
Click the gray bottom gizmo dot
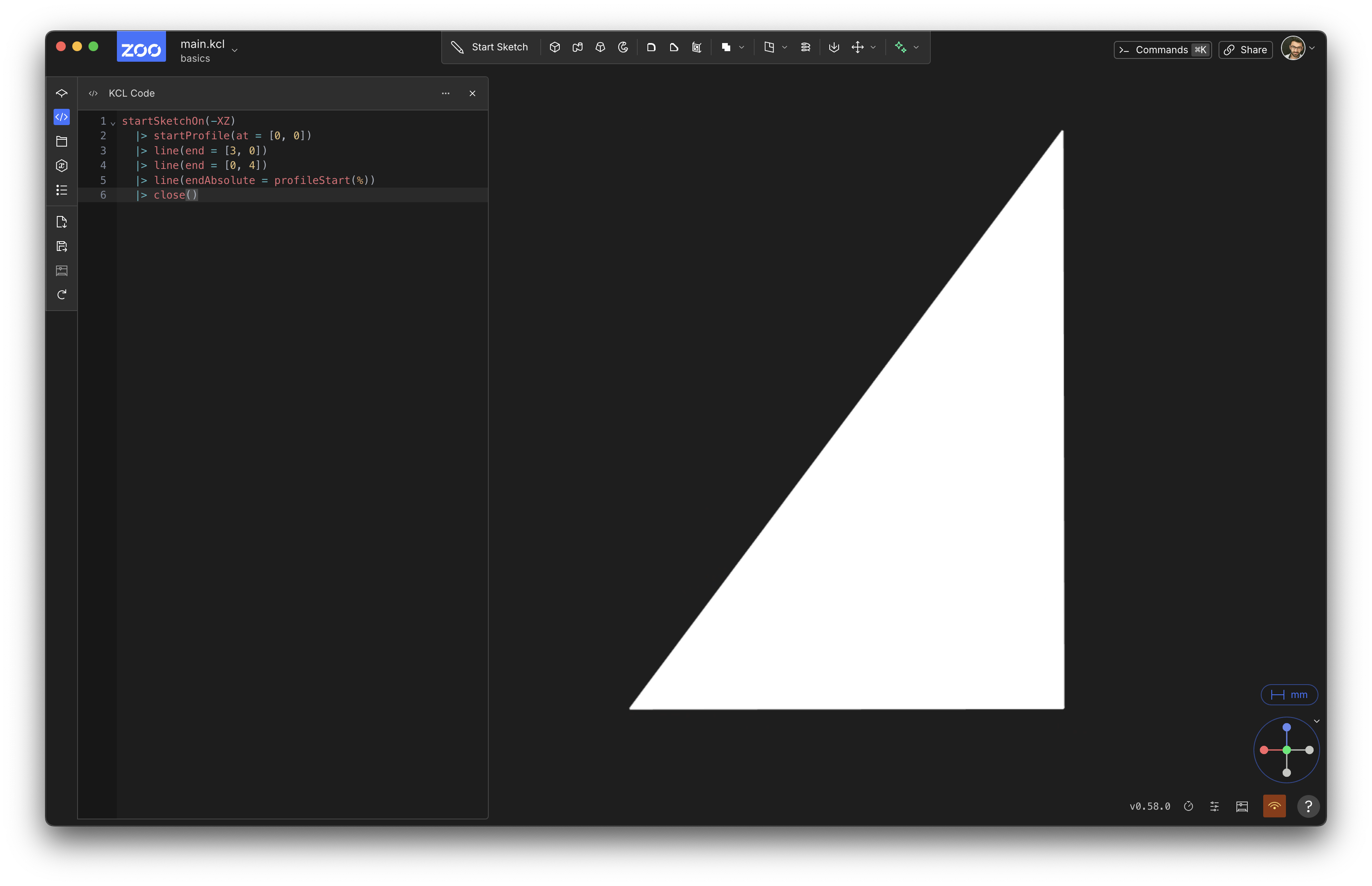(1287, 773)
